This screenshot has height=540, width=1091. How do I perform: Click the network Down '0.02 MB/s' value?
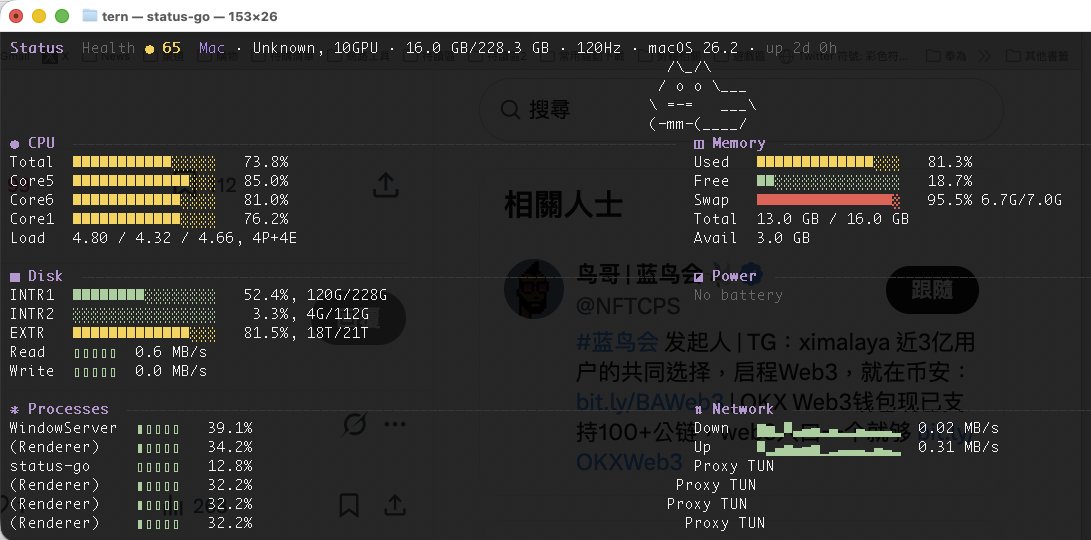(959, 428)
